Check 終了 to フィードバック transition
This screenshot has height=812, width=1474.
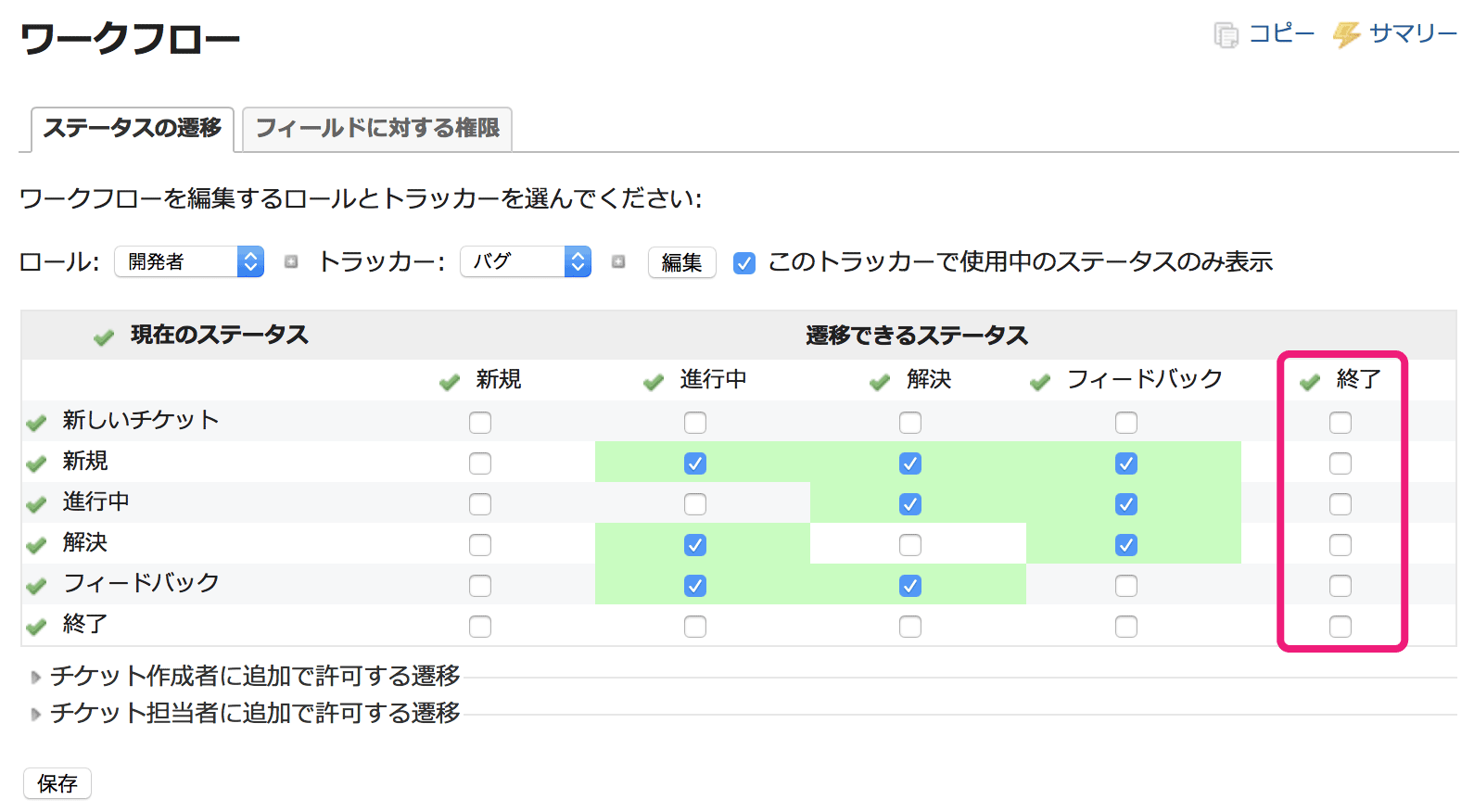click(1126, 627)
